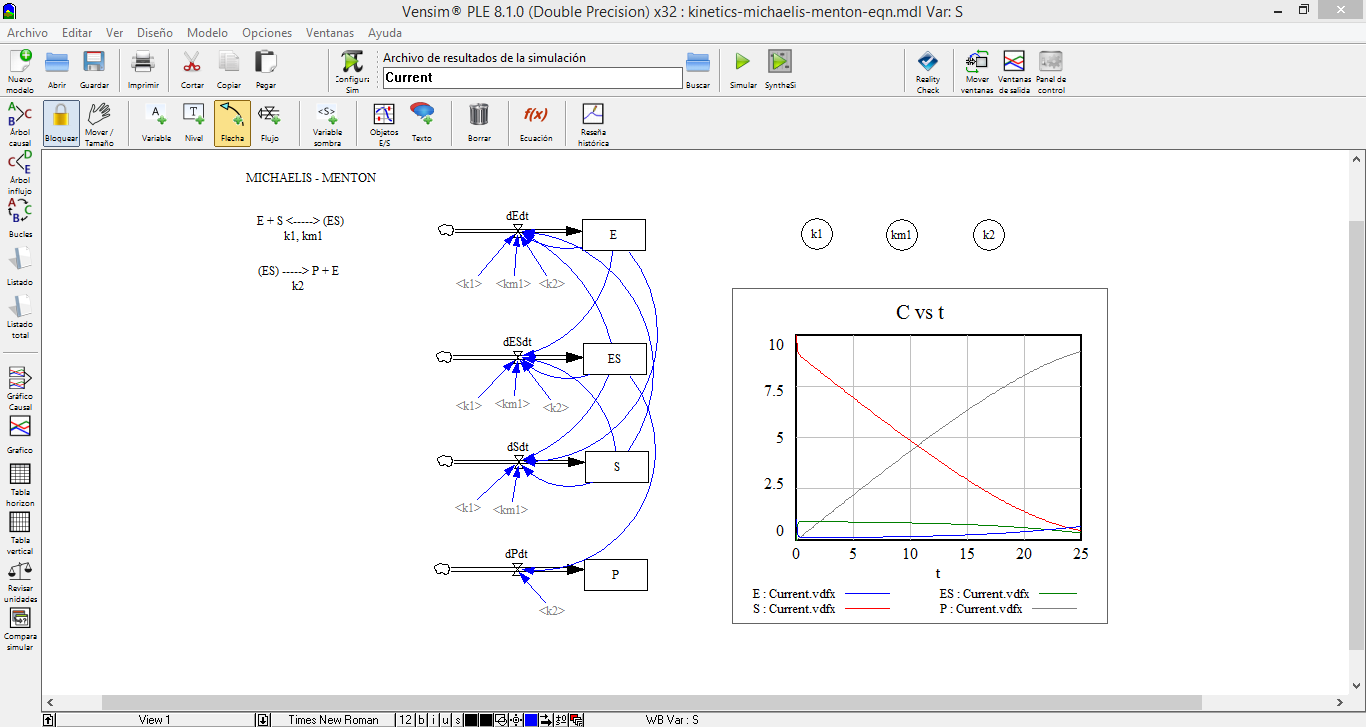The image size is (1366, 727).
Task: Click the Bucles loops tool
Action: click(20, 217)
